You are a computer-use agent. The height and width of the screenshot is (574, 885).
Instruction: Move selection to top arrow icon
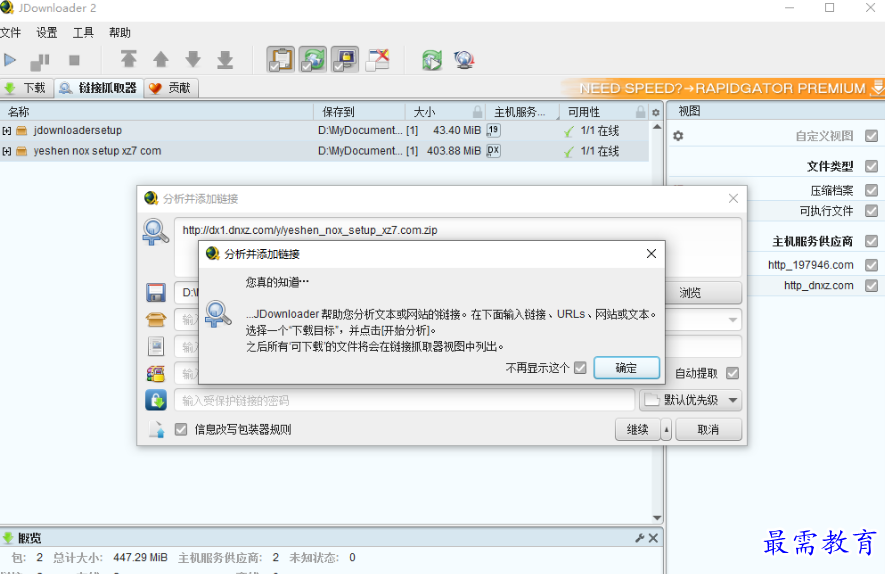(x=129, y=59)
